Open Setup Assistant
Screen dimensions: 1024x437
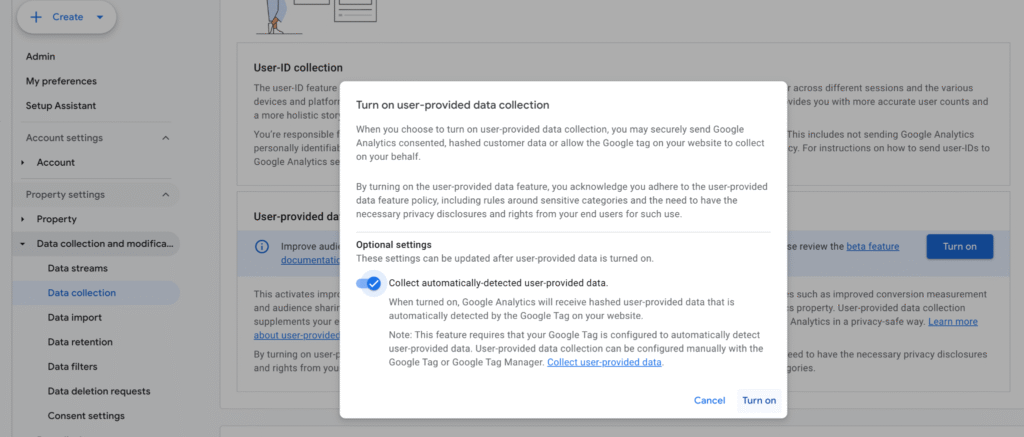61,106
